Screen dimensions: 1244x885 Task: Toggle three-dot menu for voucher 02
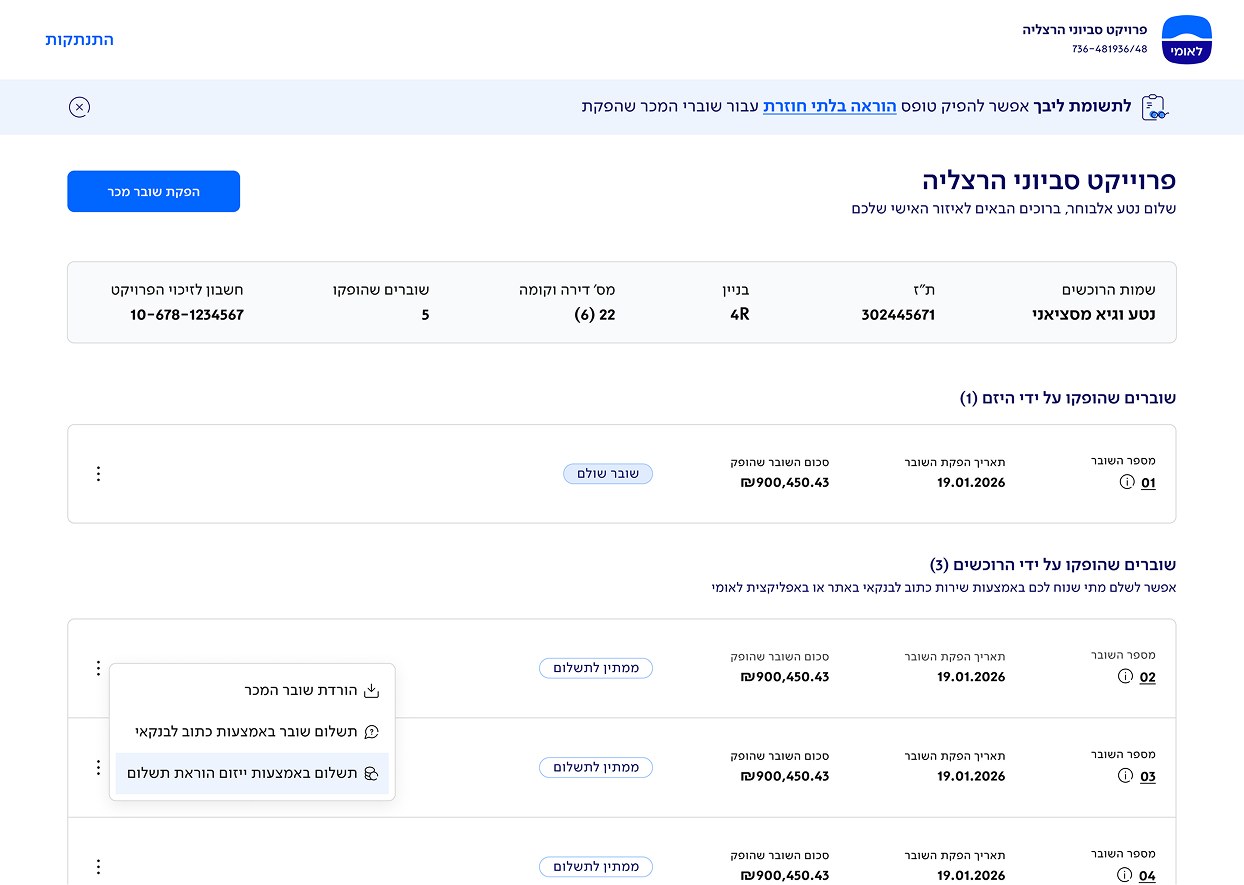98,668
